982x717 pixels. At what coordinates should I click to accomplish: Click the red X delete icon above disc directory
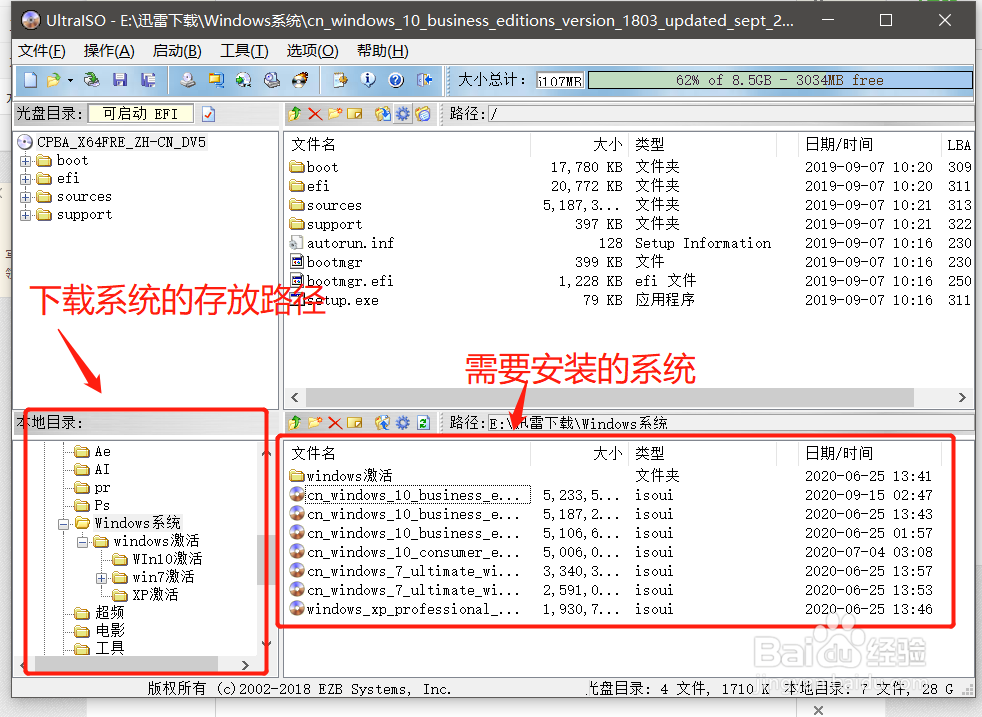tap(314, 113)
